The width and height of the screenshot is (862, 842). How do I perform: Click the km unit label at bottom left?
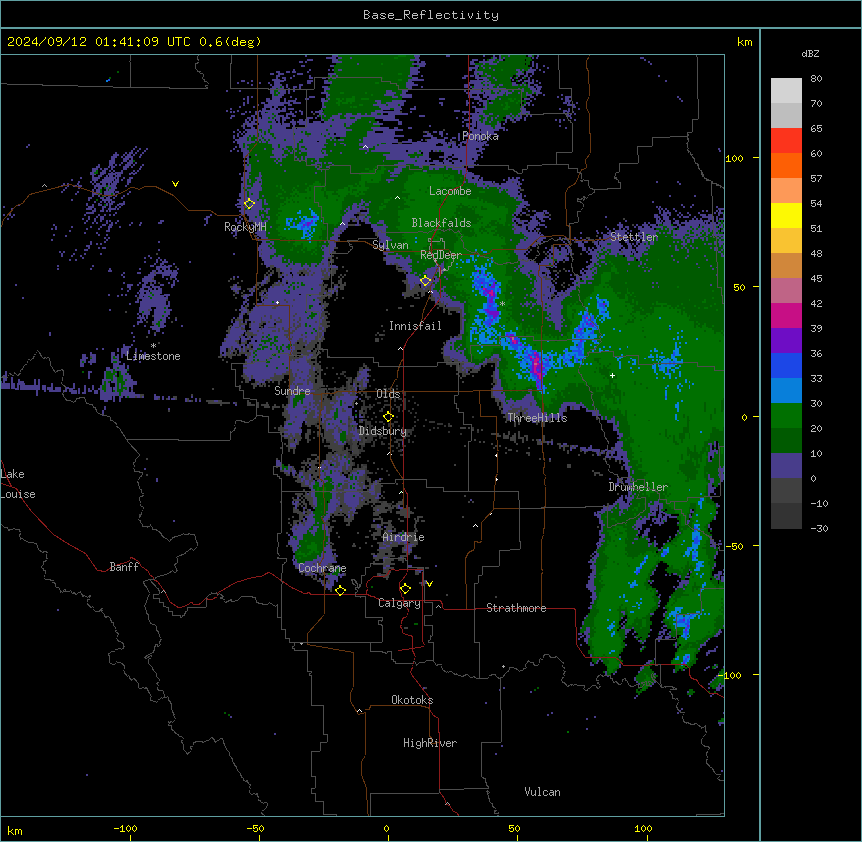[15, 830]
